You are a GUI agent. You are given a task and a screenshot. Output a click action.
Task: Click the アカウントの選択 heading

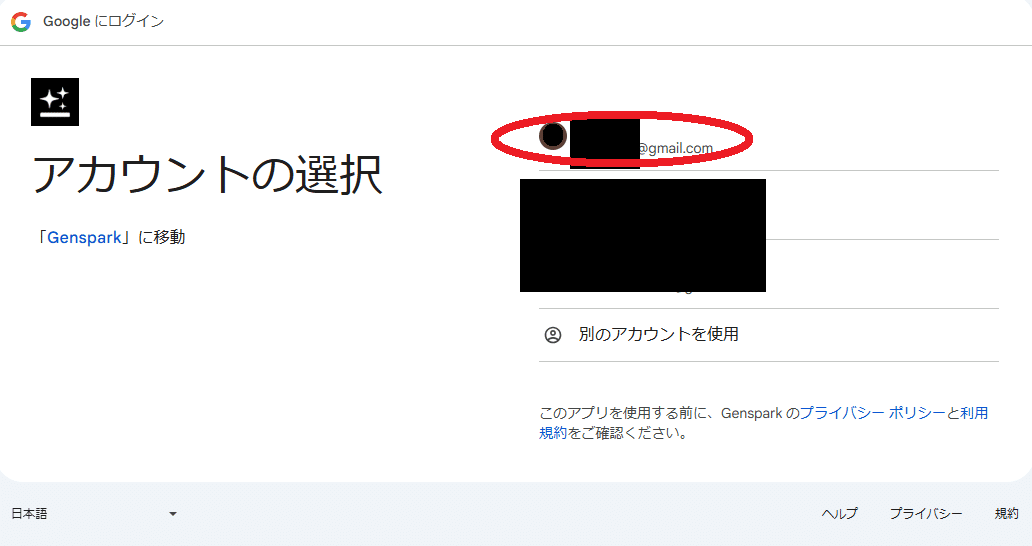pyautogui.click(x=207, y=175)
